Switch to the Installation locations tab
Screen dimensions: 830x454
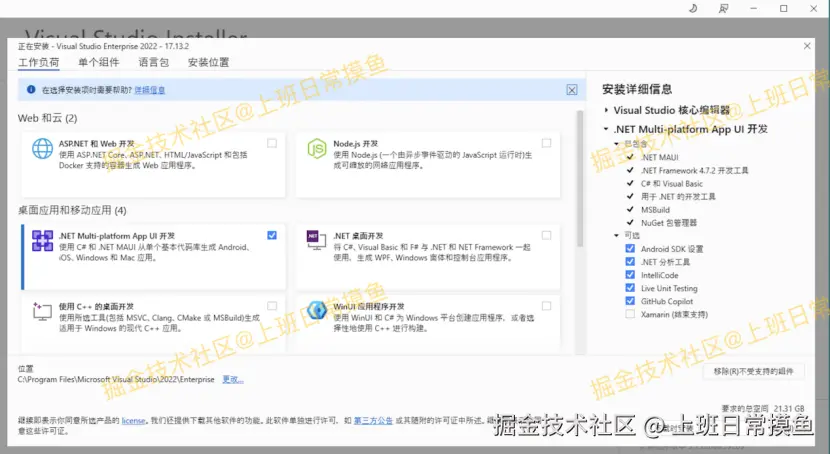(209, 62)
